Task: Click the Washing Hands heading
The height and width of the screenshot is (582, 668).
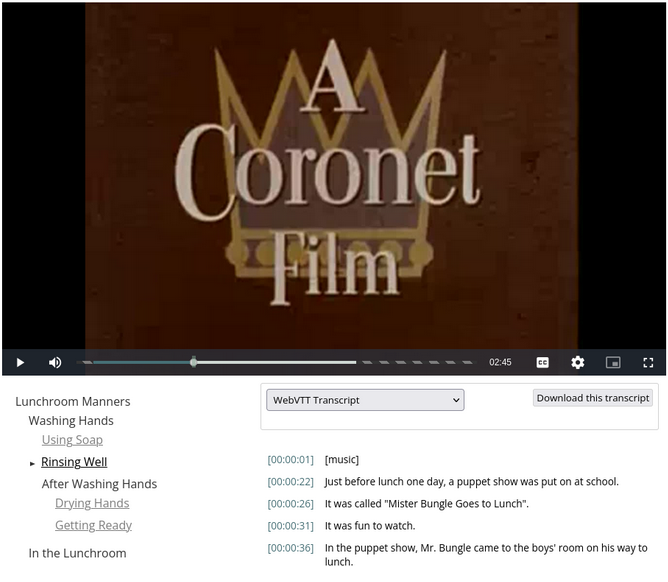Action: pyautogui.click(x=71, y=421)
